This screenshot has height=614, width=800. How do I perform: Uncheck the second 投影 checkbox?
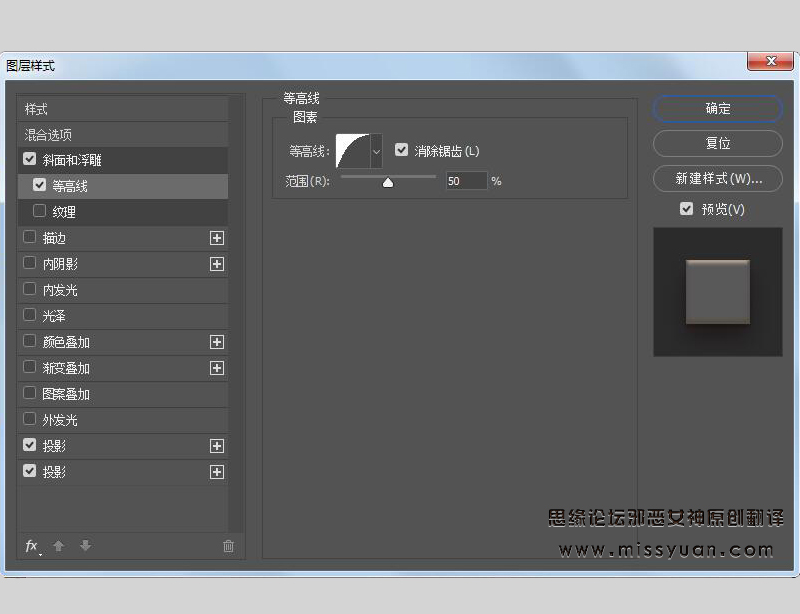[x=30, y=471]
